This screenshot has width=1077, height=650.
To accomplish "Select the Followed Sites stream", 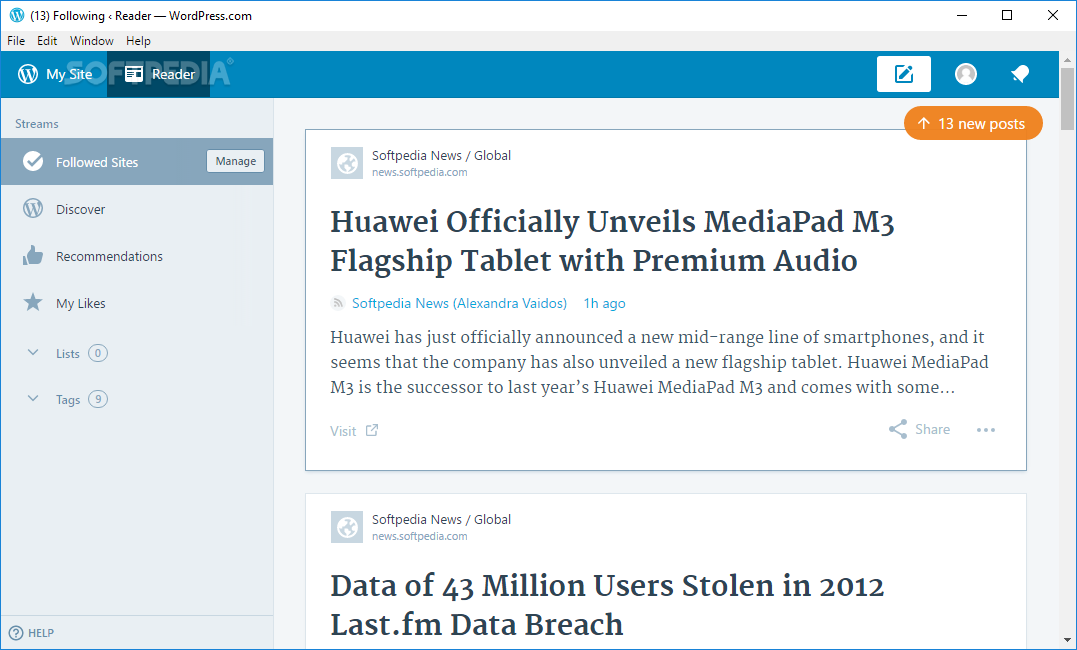I will [137, 161].
